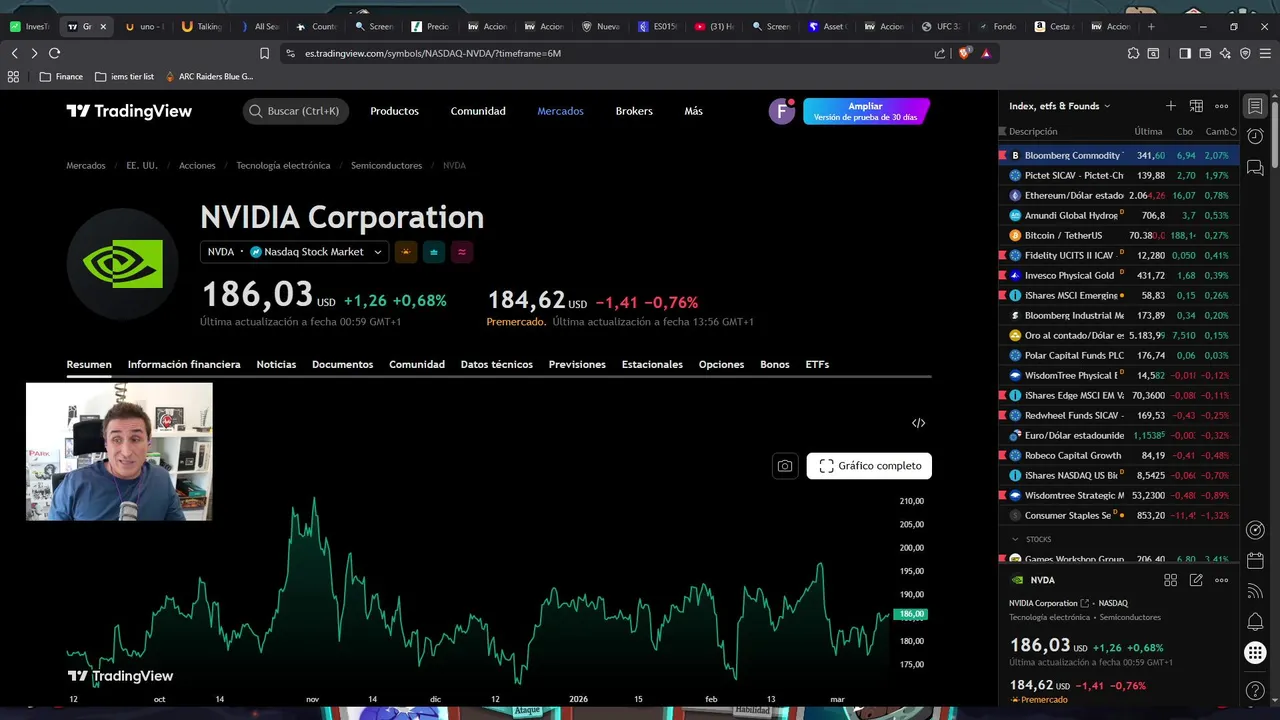Open the alerts clock sidebar icon
Image resolution: width=1280 pixels, height=720 pixels.
1255,136
